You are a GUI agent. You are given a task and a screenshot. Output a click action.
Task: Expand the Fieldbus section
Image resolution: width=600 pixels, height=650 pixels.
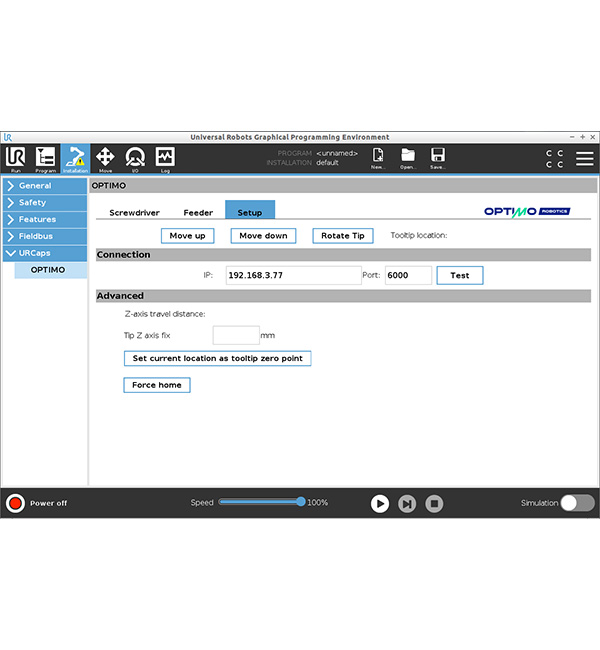point(45,236)
